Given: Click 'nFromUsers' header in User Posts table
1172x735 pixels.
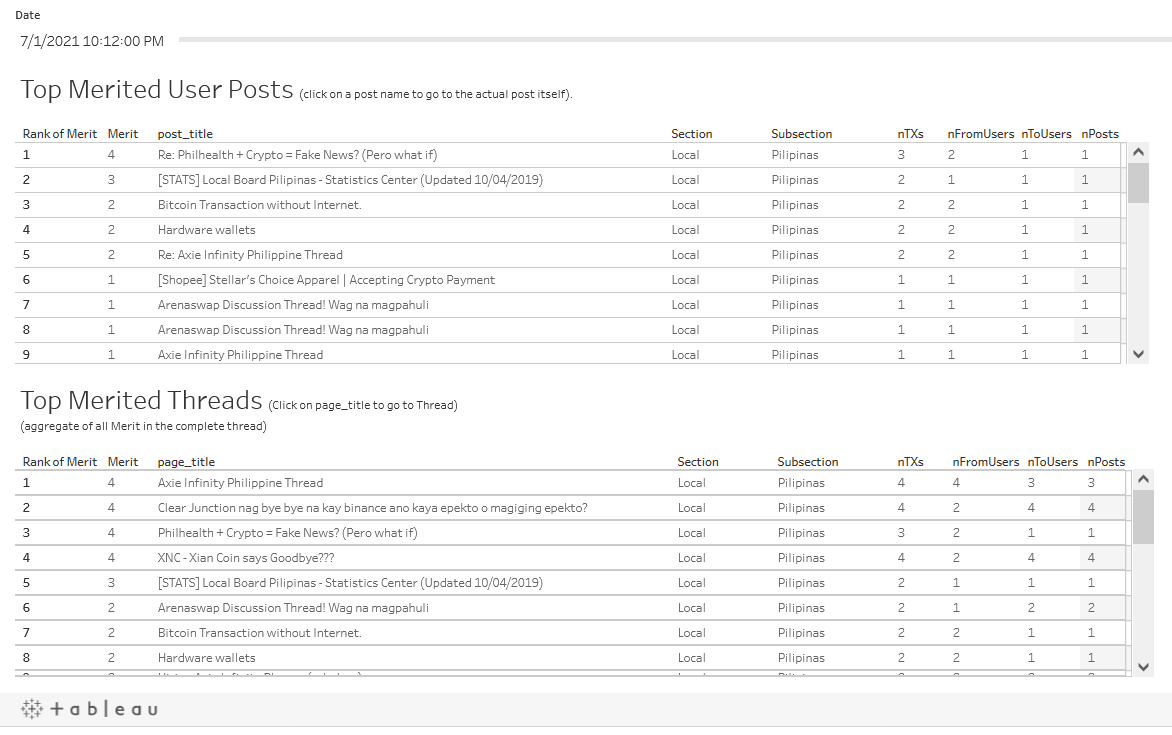Looking at the screenshot, I should pos(981,134).
